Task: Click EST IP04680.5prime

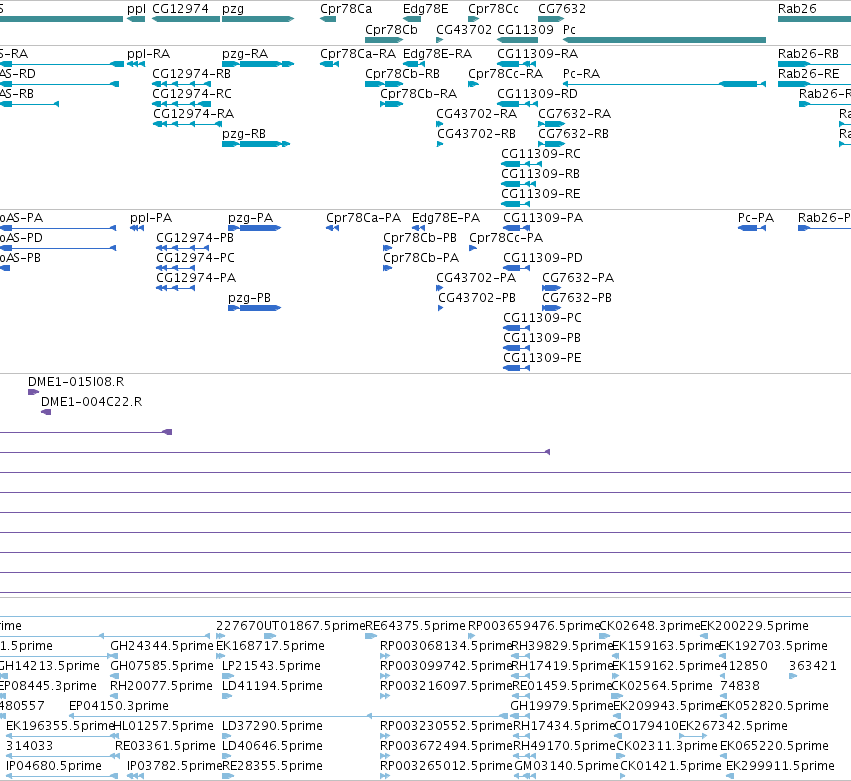Action: click(x=54, y=766)
